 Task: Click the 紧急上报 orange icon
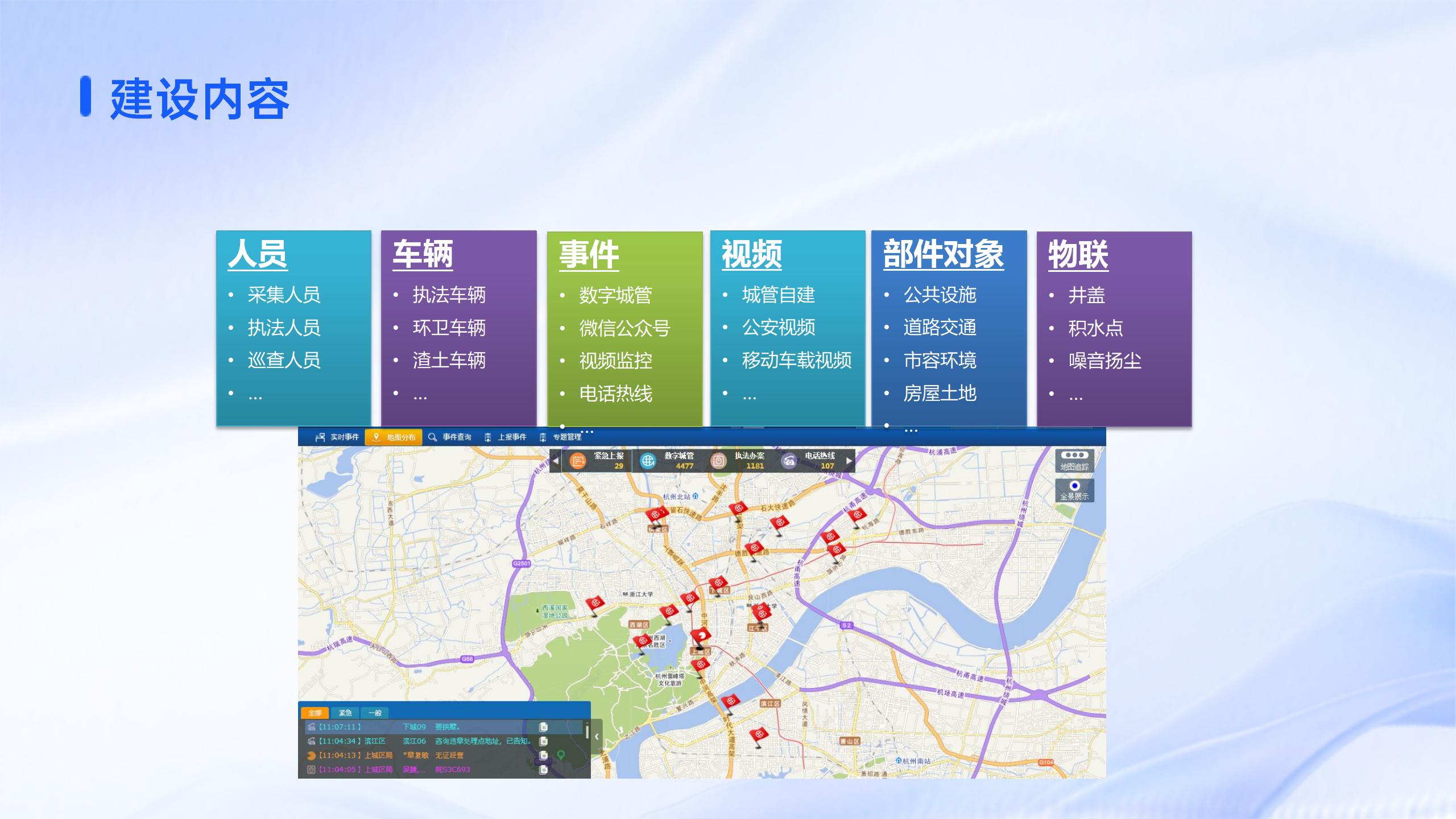click(x=577, y=461)
